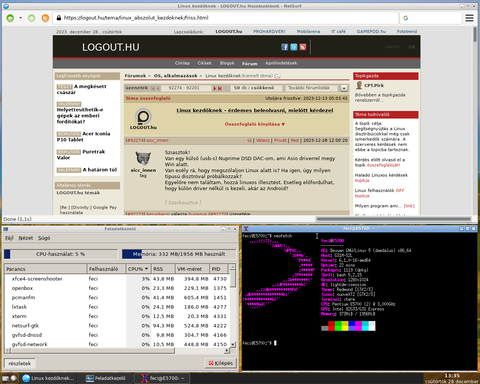
Task: Click the padlock icon in the URL bar
Action: 59,18
